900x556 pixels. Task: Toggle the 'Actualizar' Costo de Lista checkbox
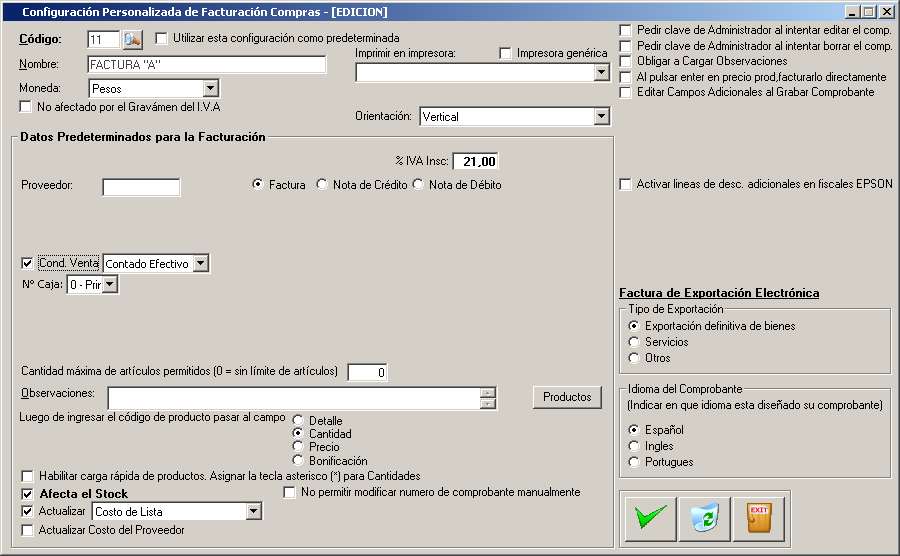[x=27, y=511]
